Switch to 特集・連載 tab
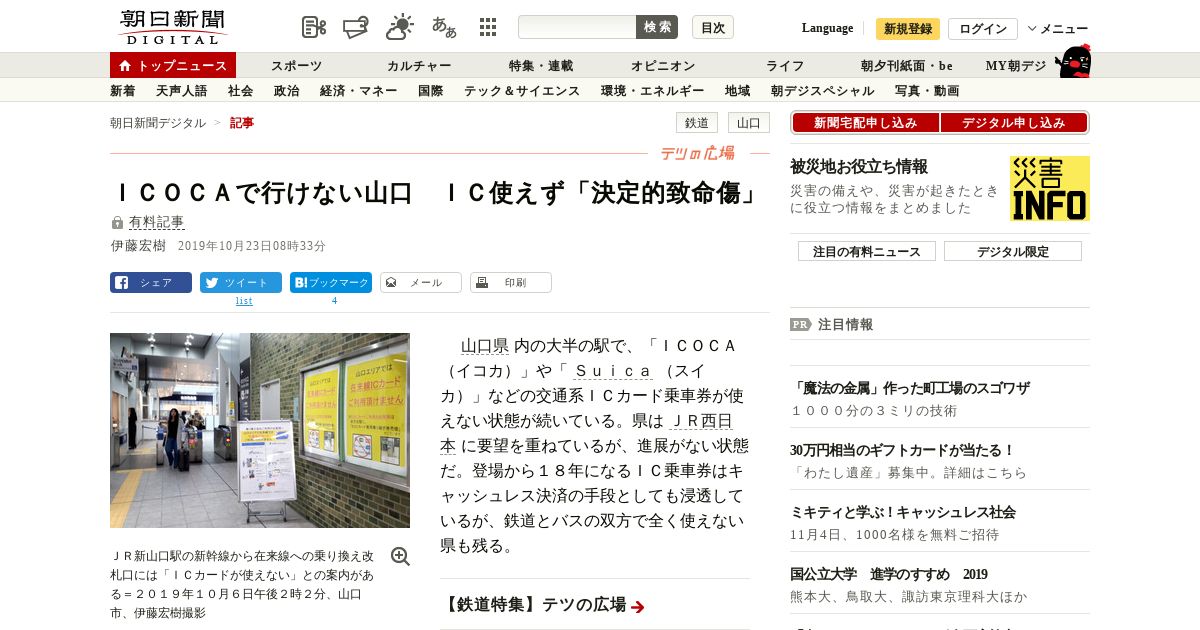This screenshot has height=630, width=1200. point(541,66)
